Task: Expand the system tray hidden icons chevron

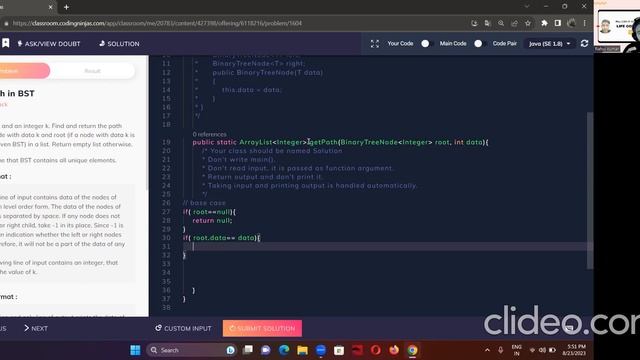Action: click(x=487, y=350)
